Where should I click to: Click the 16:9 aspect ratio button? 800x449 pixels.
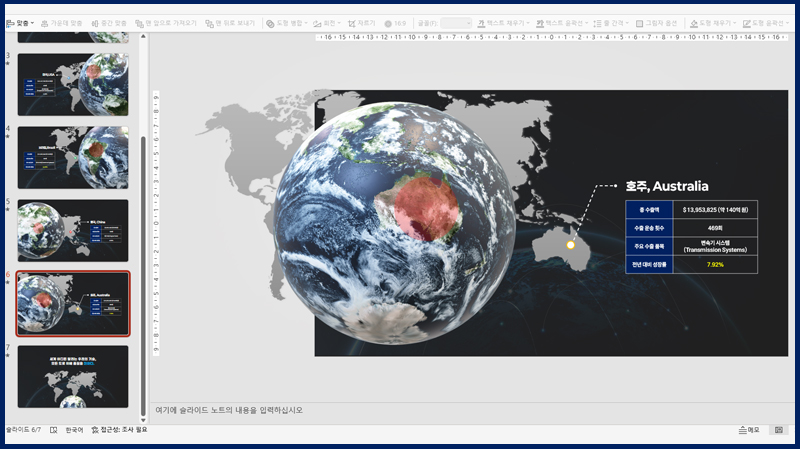tap(395, 23)
